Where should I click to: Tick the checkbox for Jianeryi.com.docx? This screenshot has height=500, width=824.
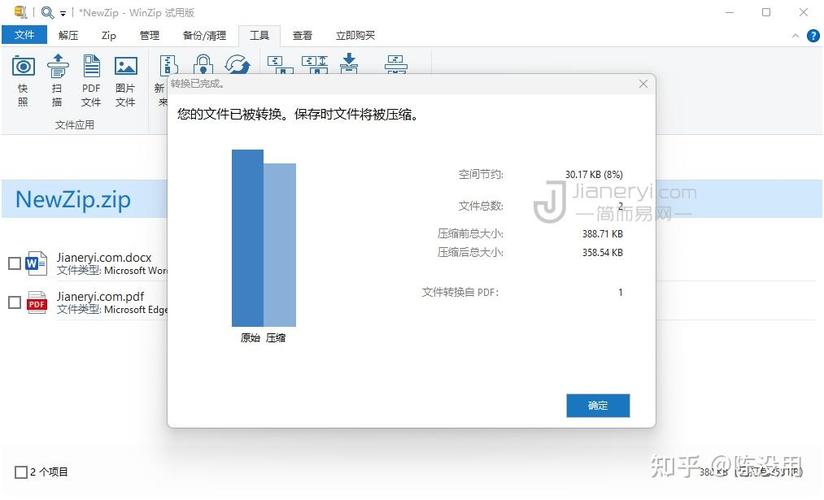click(x=15, y=263)
